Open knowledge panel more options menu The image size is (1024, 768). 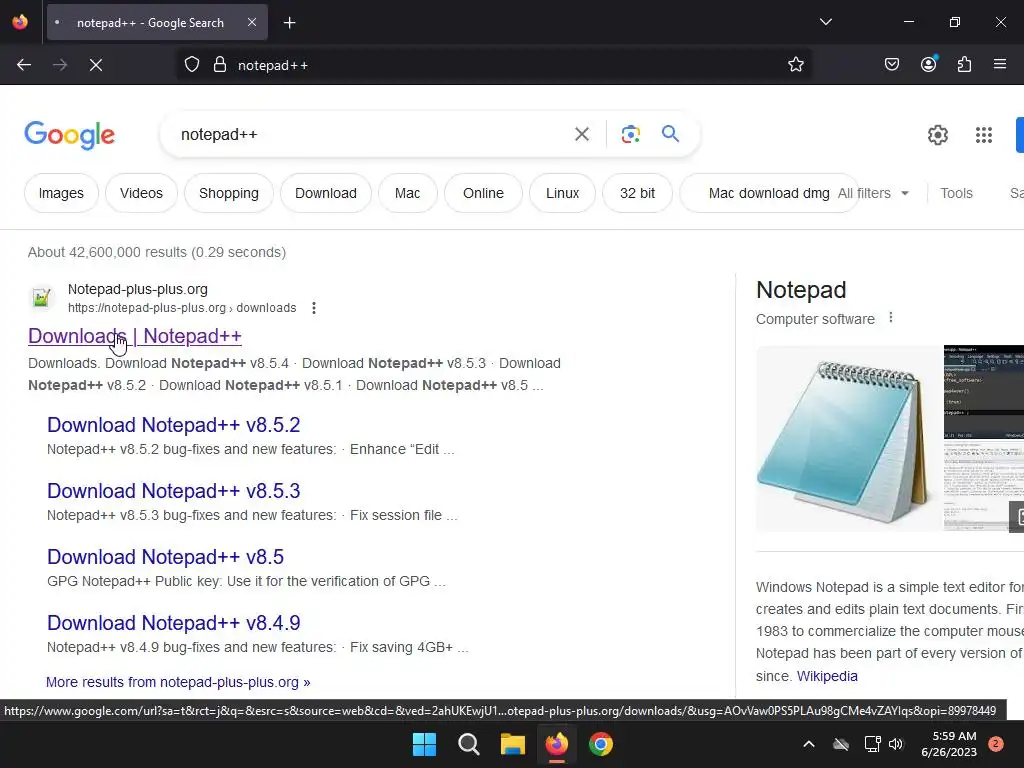891,318
